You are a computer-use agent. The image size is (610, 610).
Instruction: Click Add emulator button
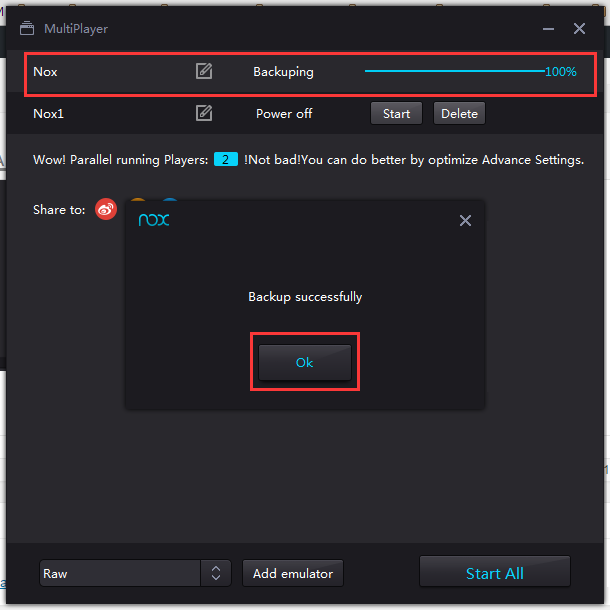pos(293,573)
